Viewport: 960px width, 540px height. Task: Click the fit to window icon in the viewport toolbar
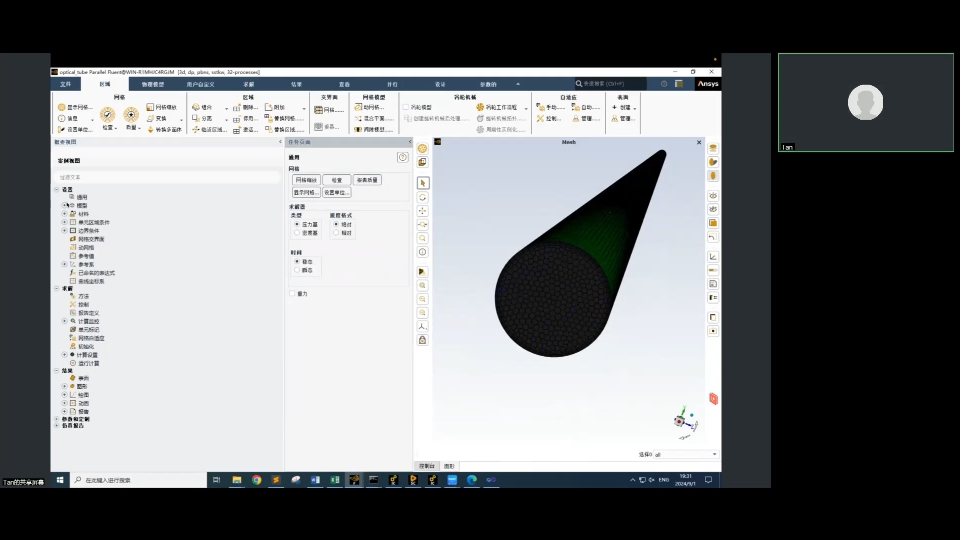tap(422, 285)
